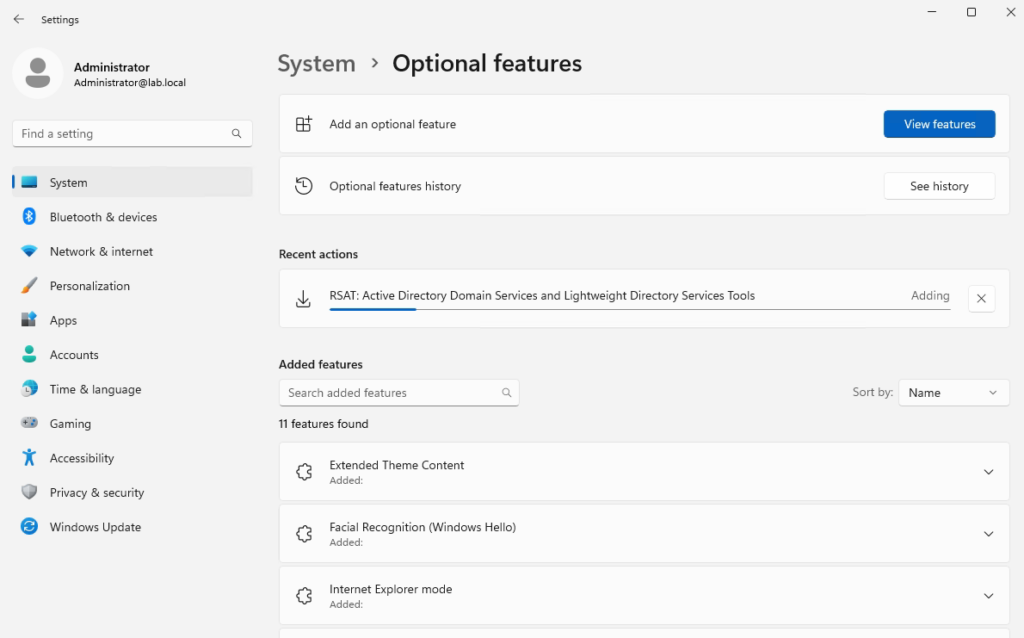Select Gaming in the sidebar

(133, 423)
